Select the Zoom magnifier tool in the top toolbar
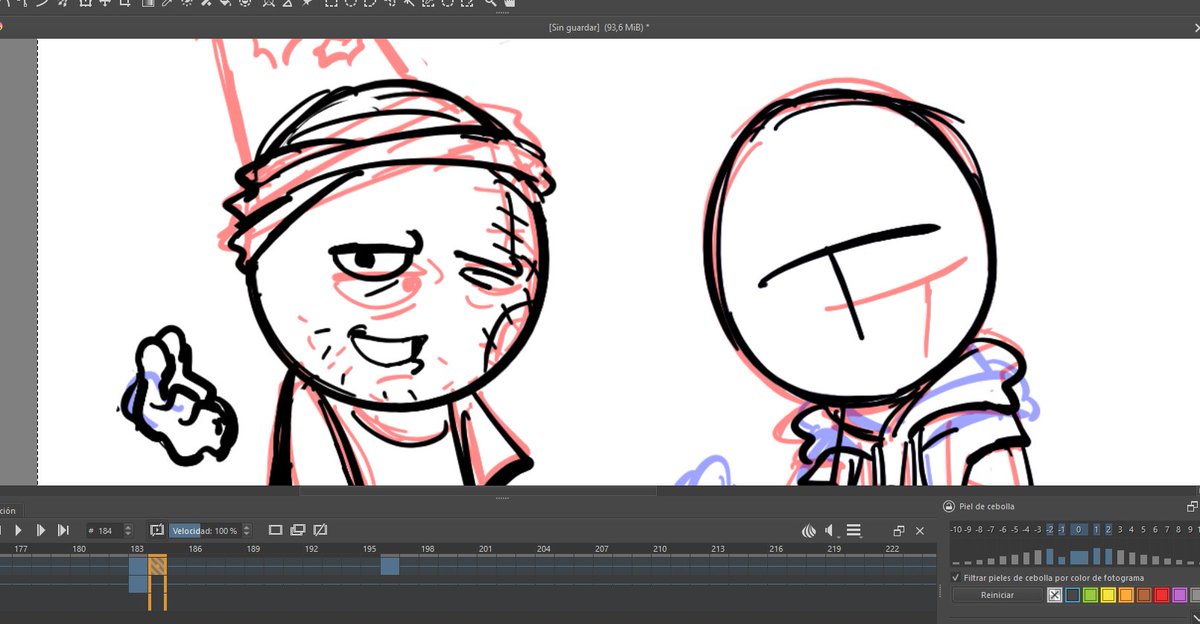The image size is (1200, 624). (x=491, y=4)
